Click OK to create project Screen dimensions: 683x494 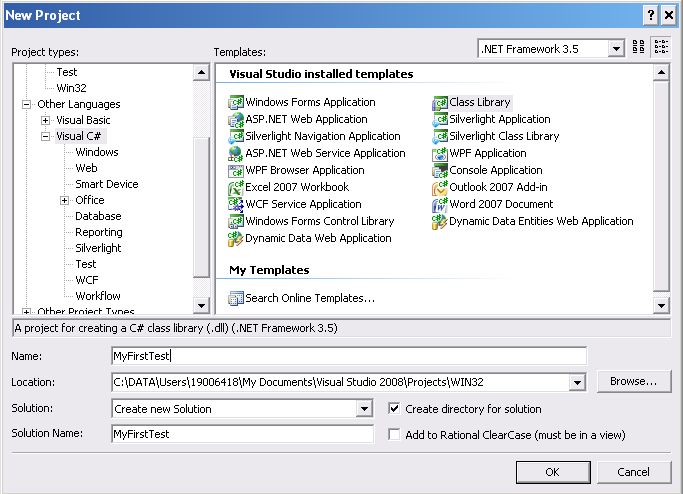point(553,472)
